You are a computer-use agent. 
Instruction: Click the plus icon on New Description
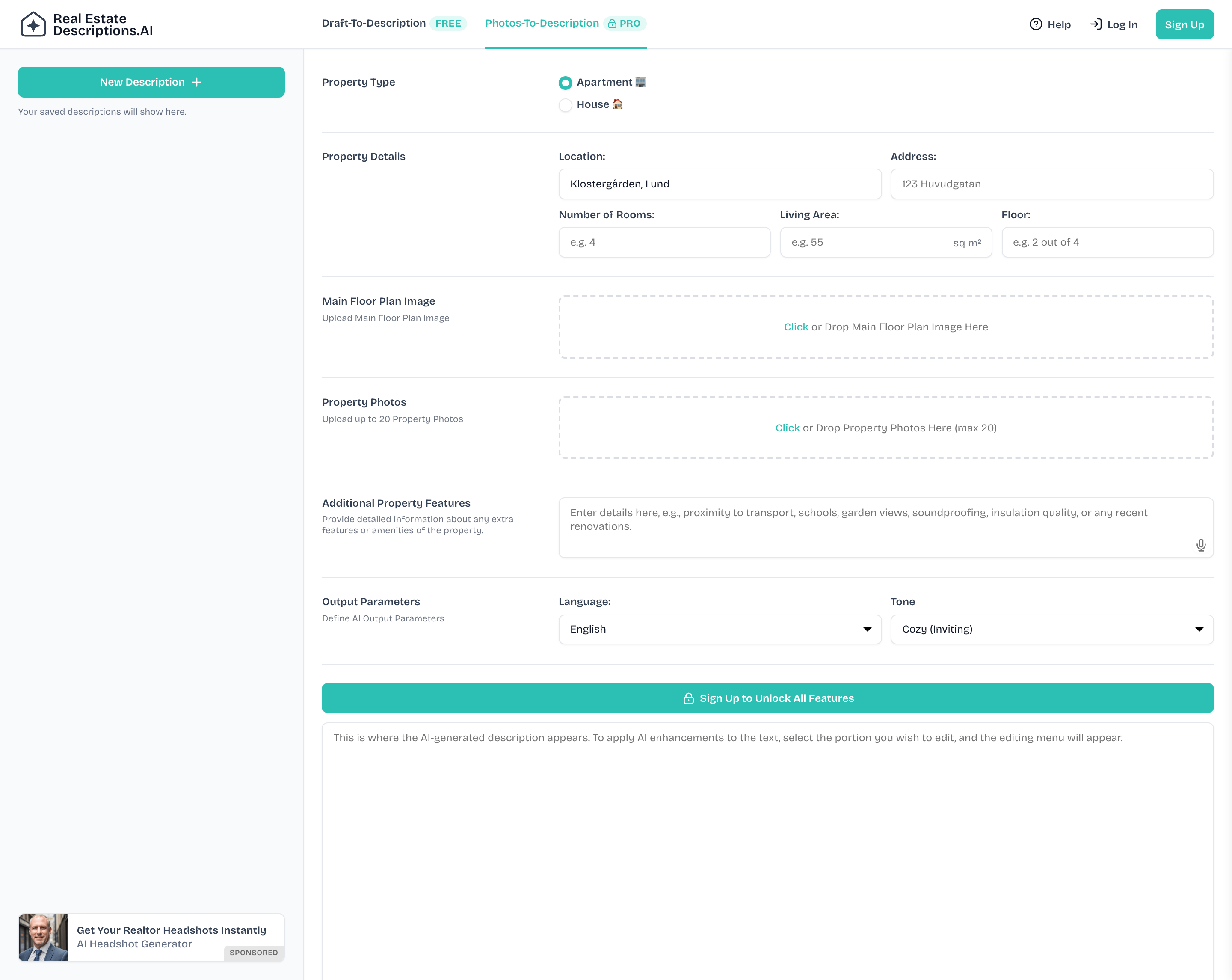[x=197, y=82]
